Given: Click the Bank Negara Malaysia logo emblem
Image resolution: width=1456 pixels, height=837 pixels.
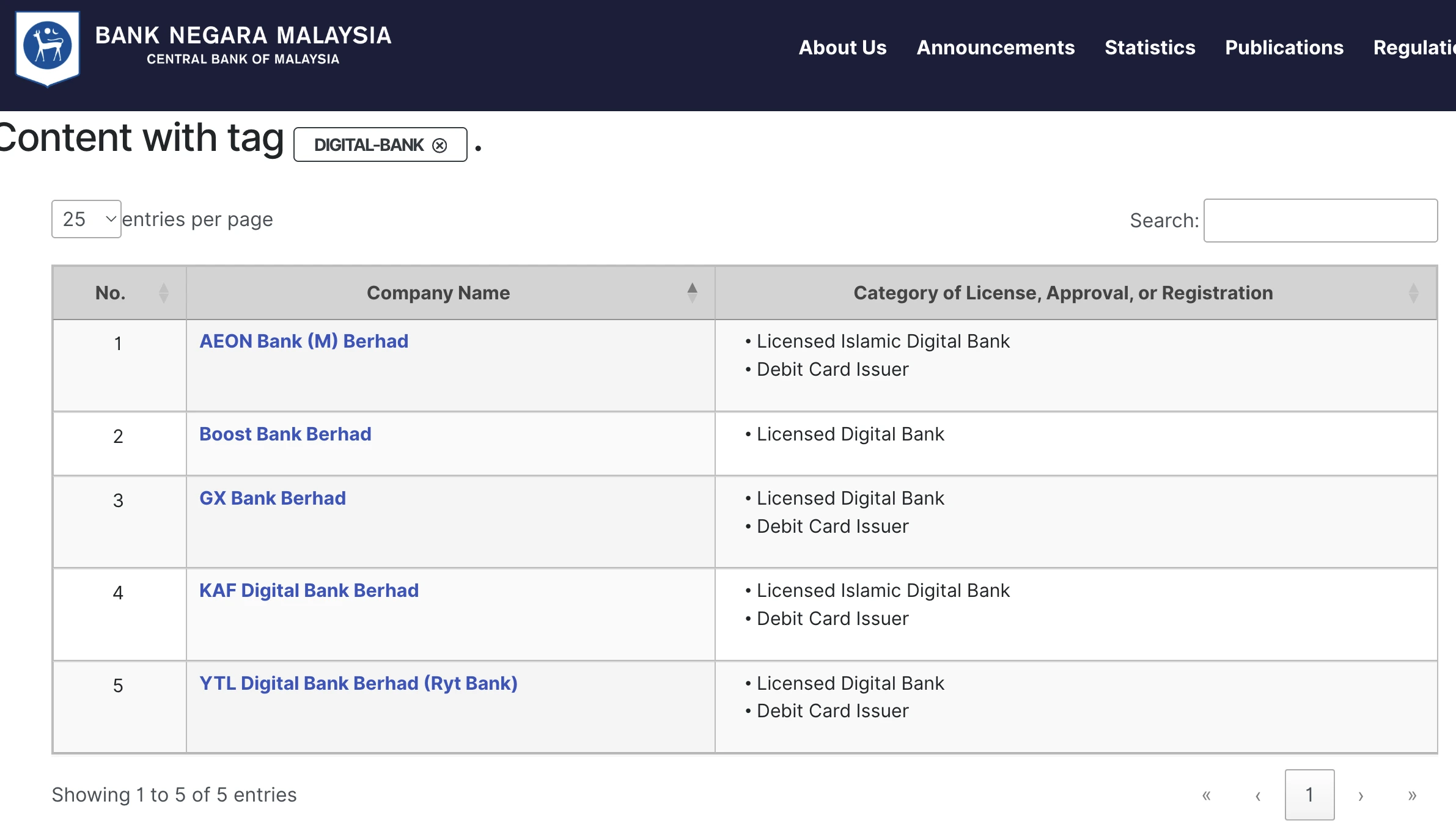Looking at the screenshot, I should pos(48,48).
